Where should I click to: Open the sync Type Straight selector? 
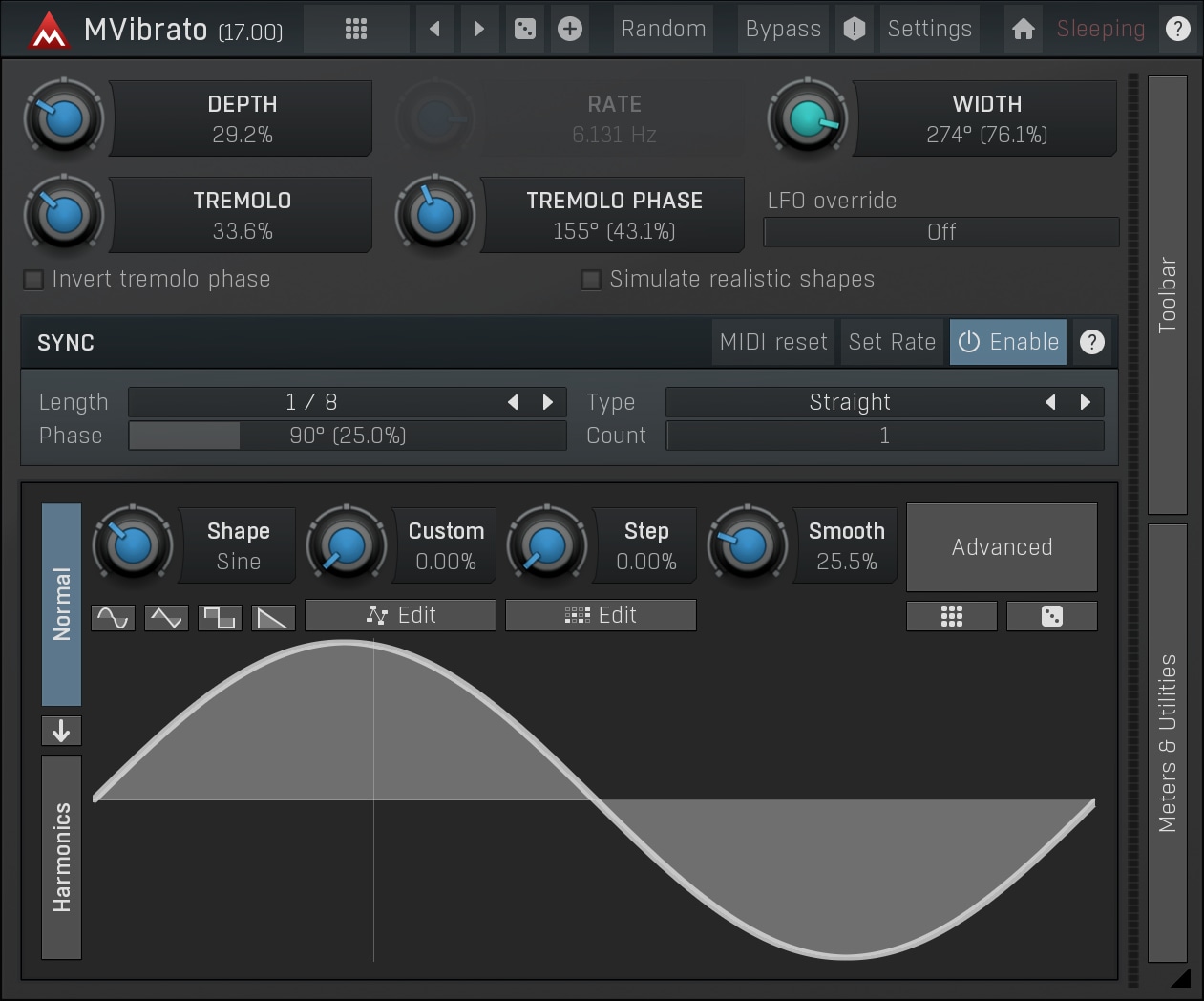click(x=850, y=402)
